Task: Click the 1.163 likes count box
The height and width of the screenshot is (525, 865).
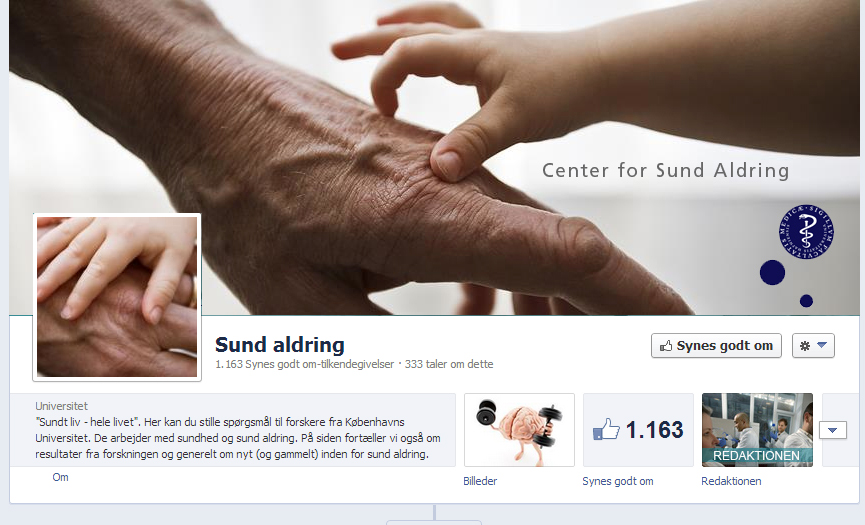Action: pyautogui.click(x=638, y=430)
